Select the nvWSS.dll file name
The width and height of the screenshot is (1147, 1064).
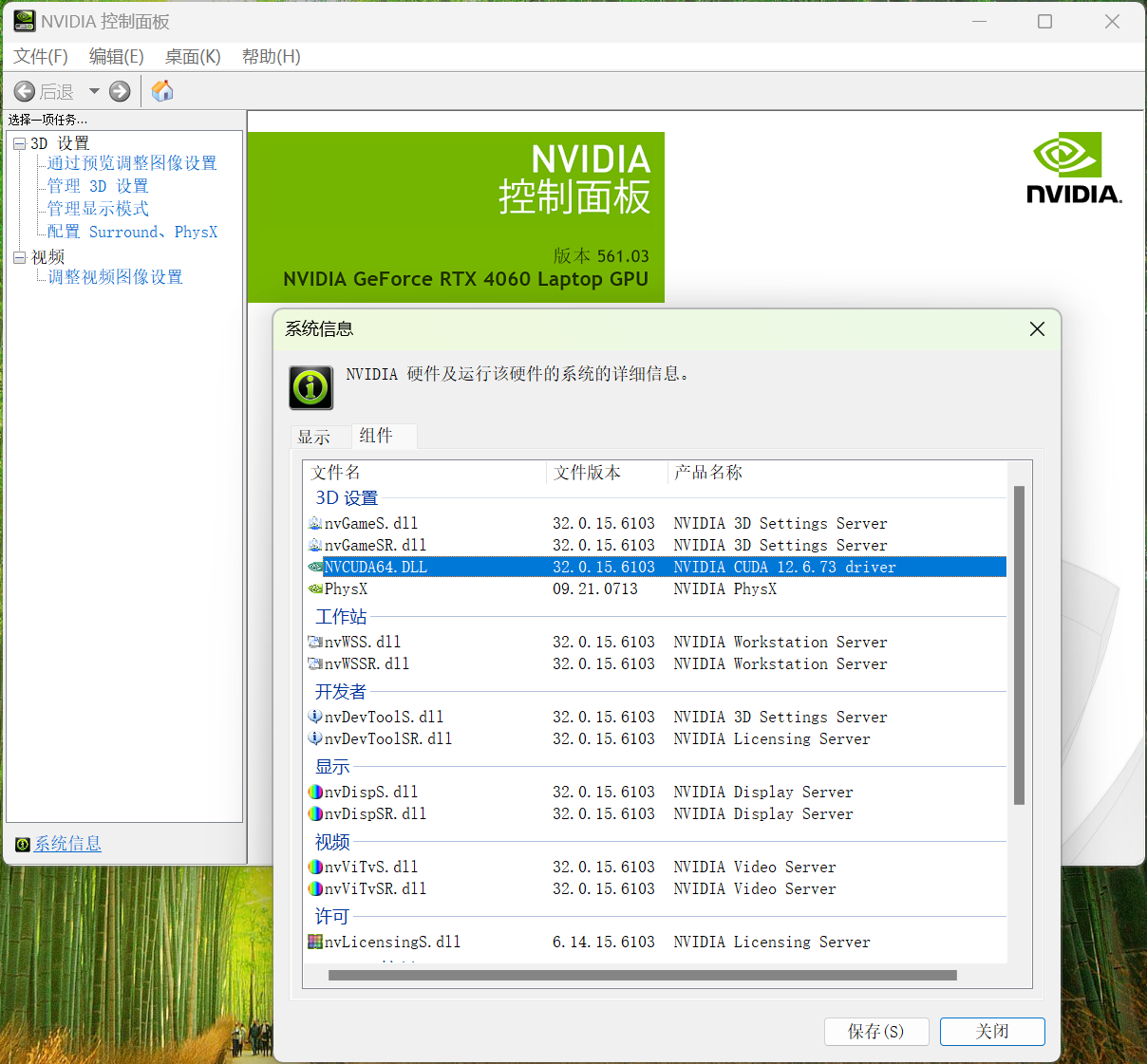click(363, 642)
